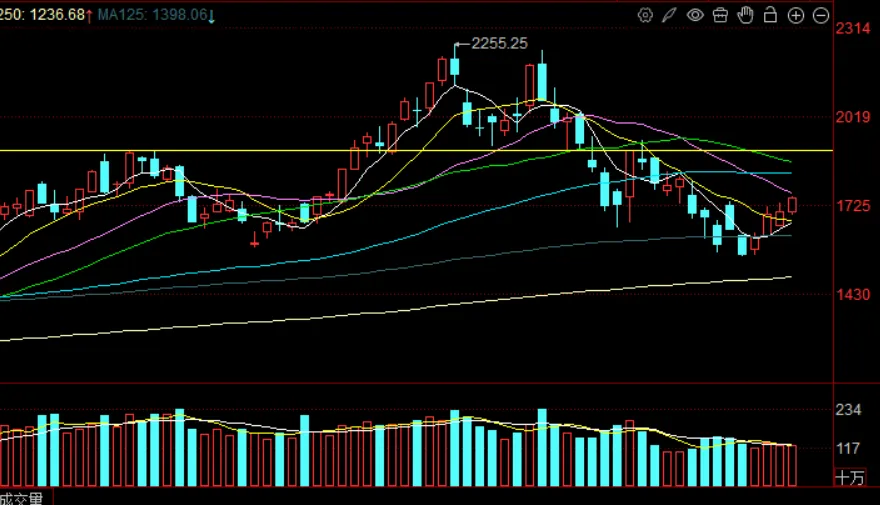Click the 十万 volume unit label
Viewport: 880px width, 505px height.
point(850,478)
